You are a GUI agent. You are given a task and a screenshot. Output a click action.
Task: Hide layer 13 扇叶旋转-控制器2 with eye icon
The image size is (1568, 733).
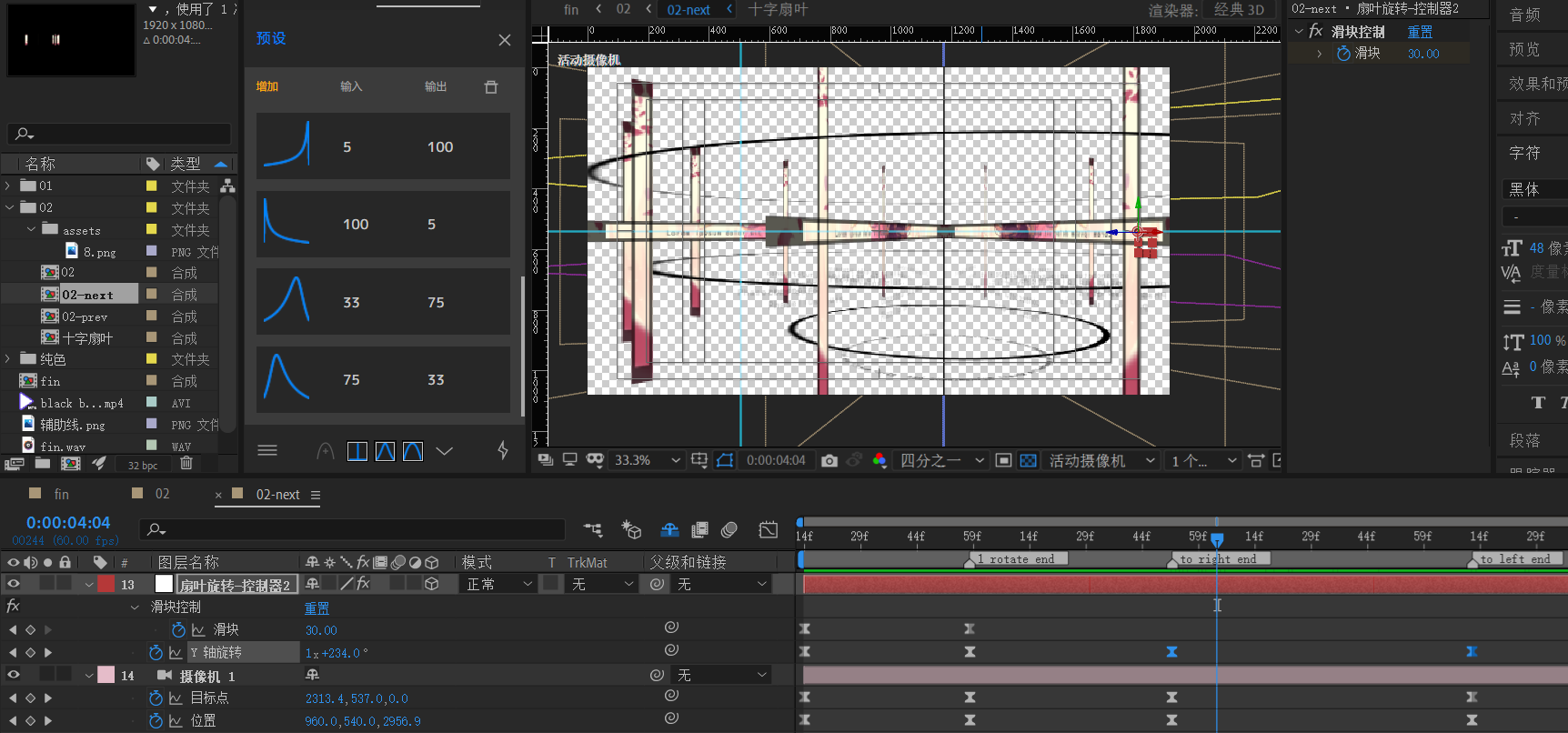[x=13, y=584]
